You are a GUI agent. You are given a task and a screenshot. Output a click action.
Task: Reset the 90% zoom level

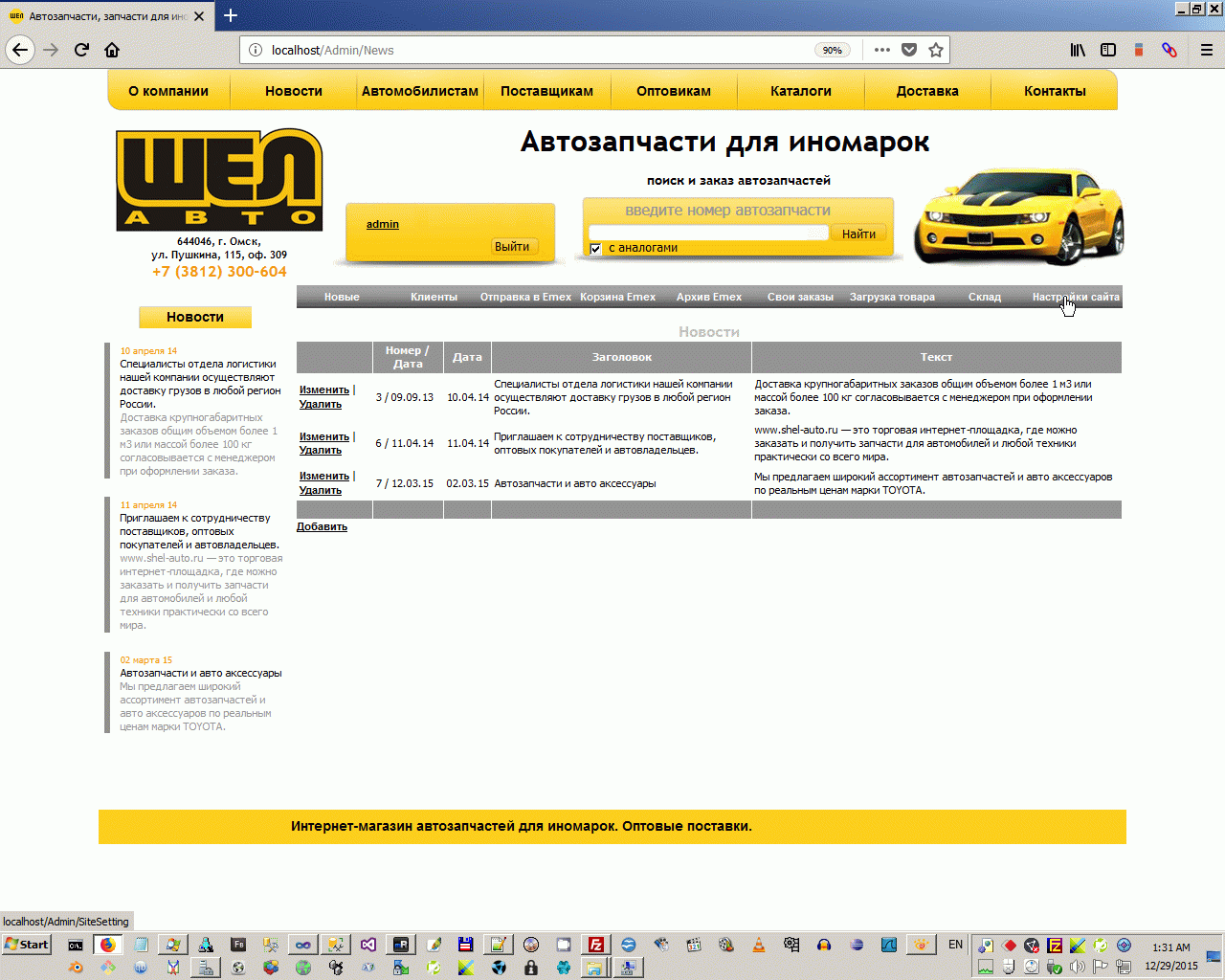833,50
